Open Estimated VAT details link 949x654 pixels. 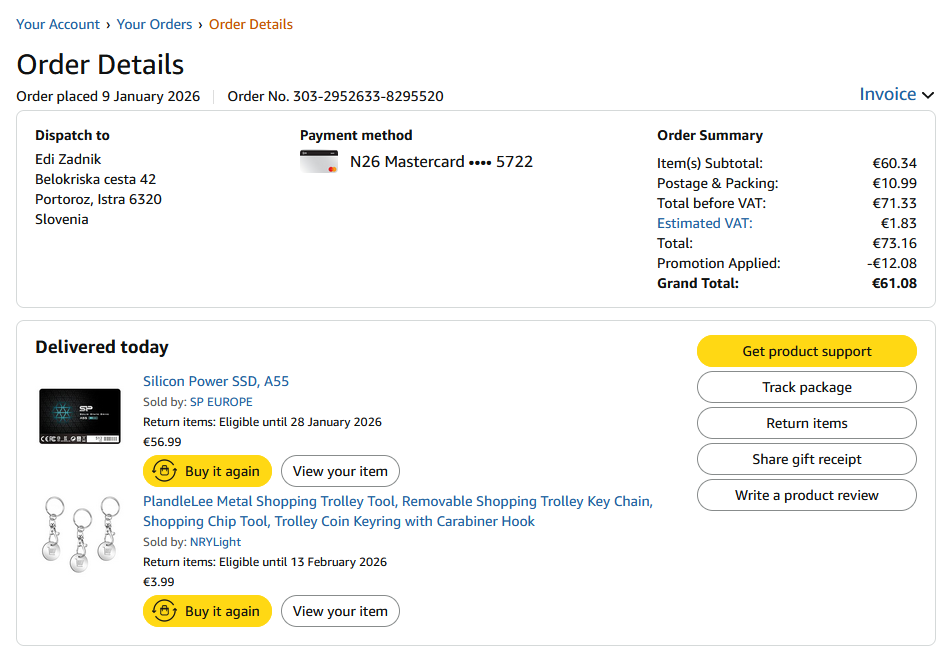point(704,223)
